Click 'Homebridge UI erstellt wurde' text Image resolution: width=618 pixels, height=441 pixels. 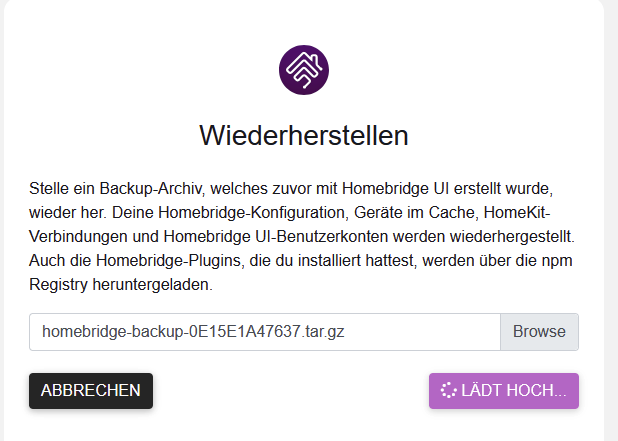coord(447,189)
